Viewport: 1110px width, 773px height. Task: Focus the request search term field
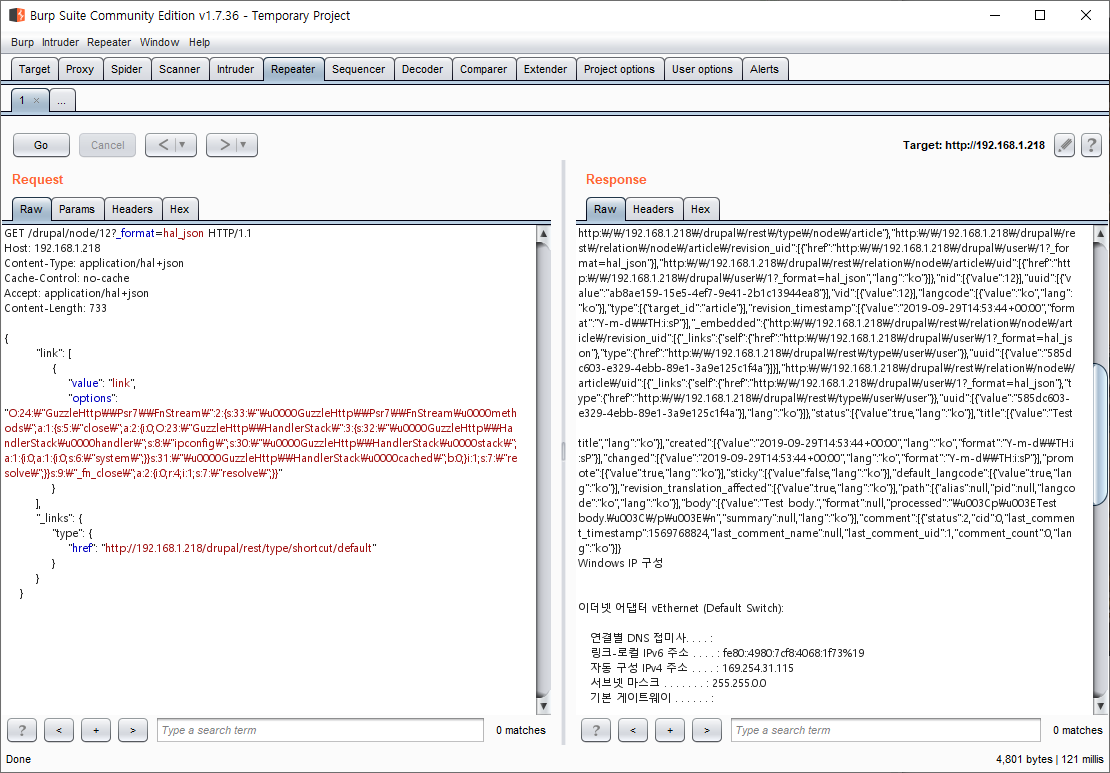click(320, 730)
